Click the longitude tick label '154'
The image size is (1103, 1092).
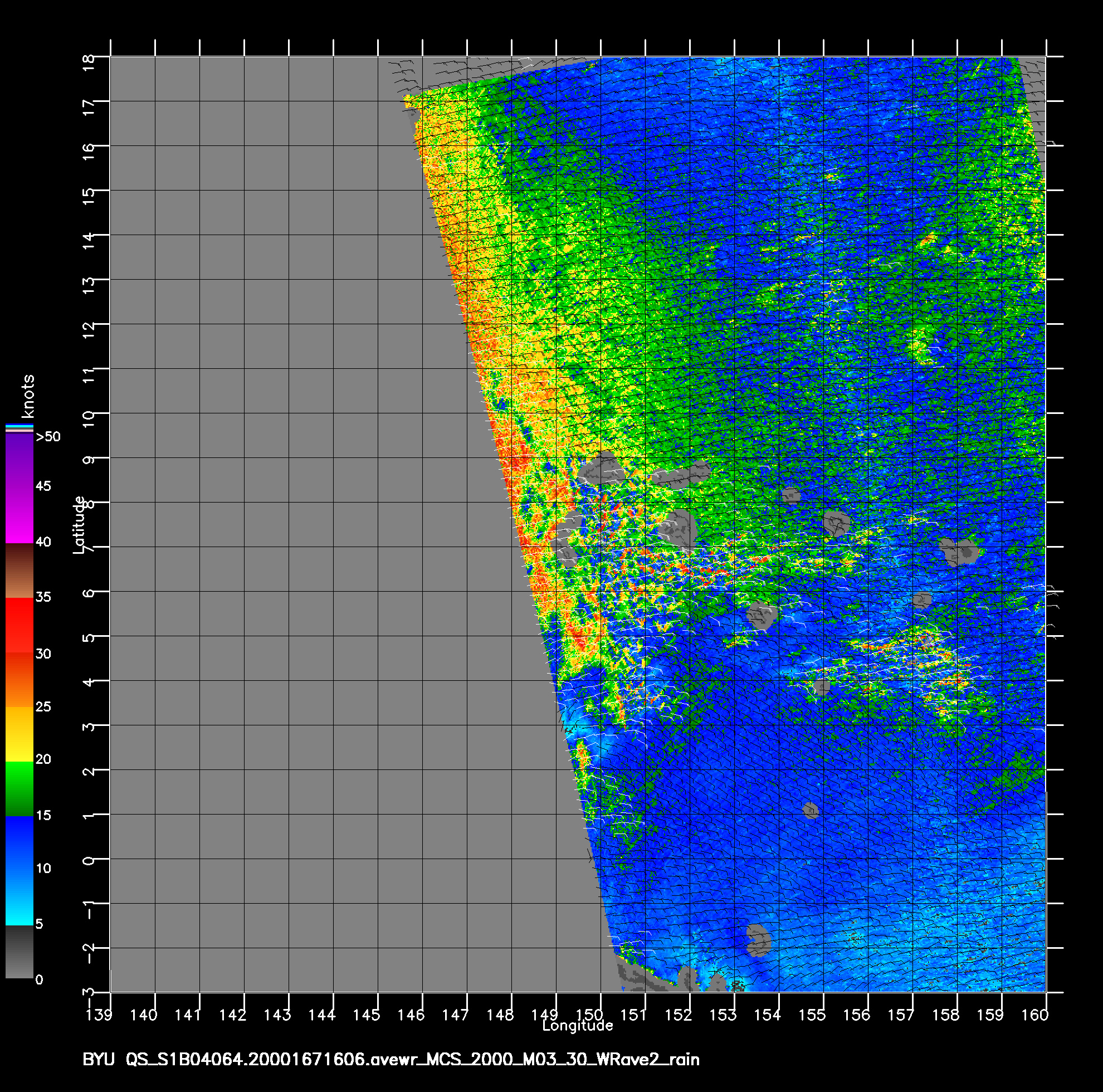tap(767, 1015)
